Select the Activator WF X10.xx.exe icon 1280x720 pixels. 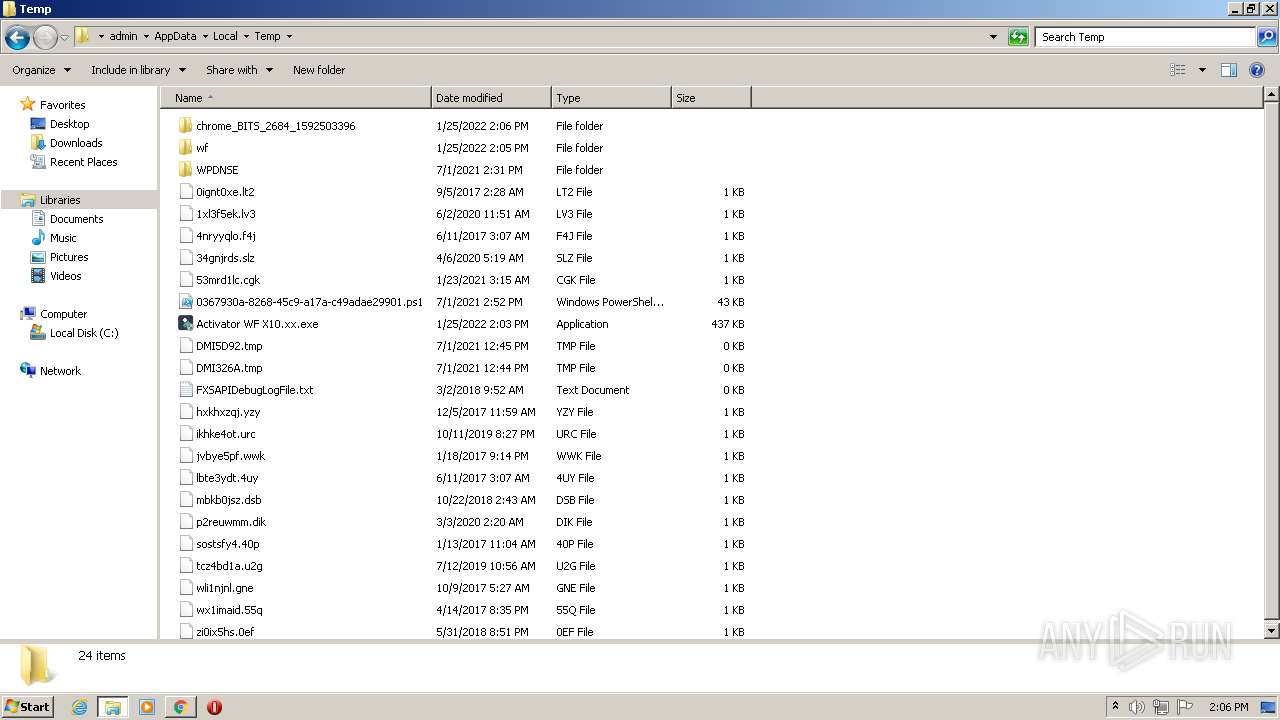point(185,324)
